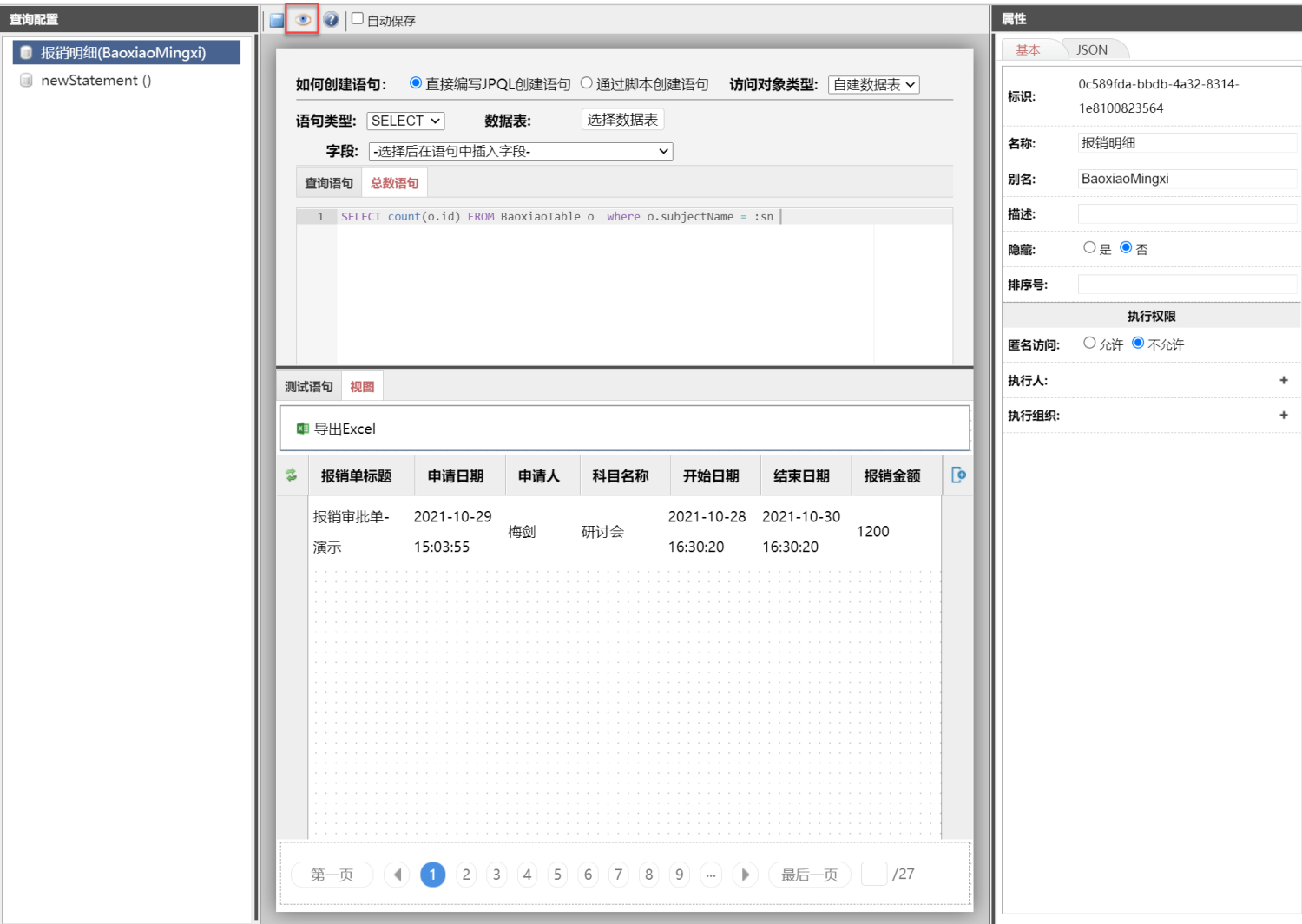Click 导出Excel button
The height and width of the screenshot is (924, 1302).
tap(337, 429)
